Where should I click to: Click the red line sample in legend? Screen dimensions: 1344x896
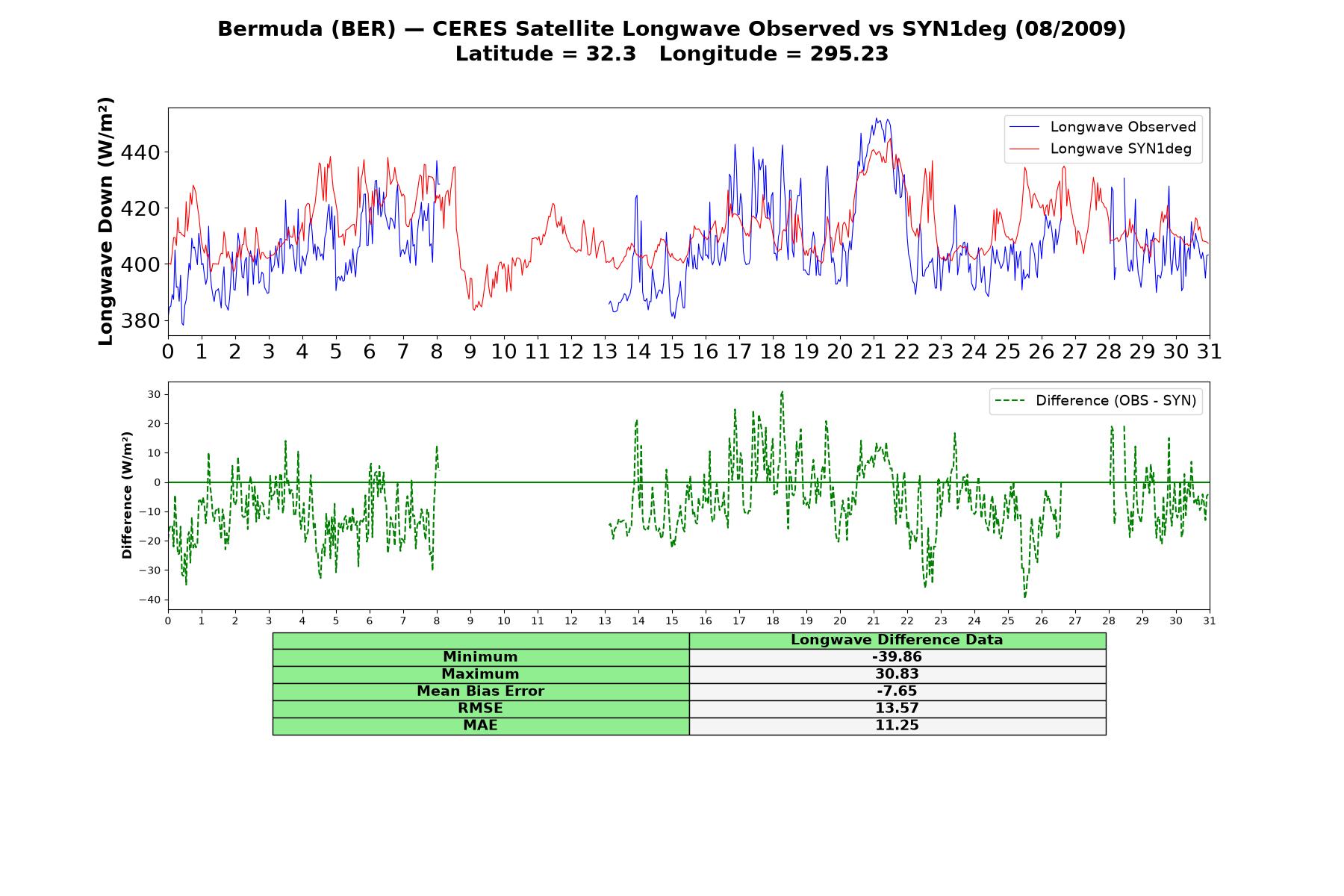[x=1024, y=149]
